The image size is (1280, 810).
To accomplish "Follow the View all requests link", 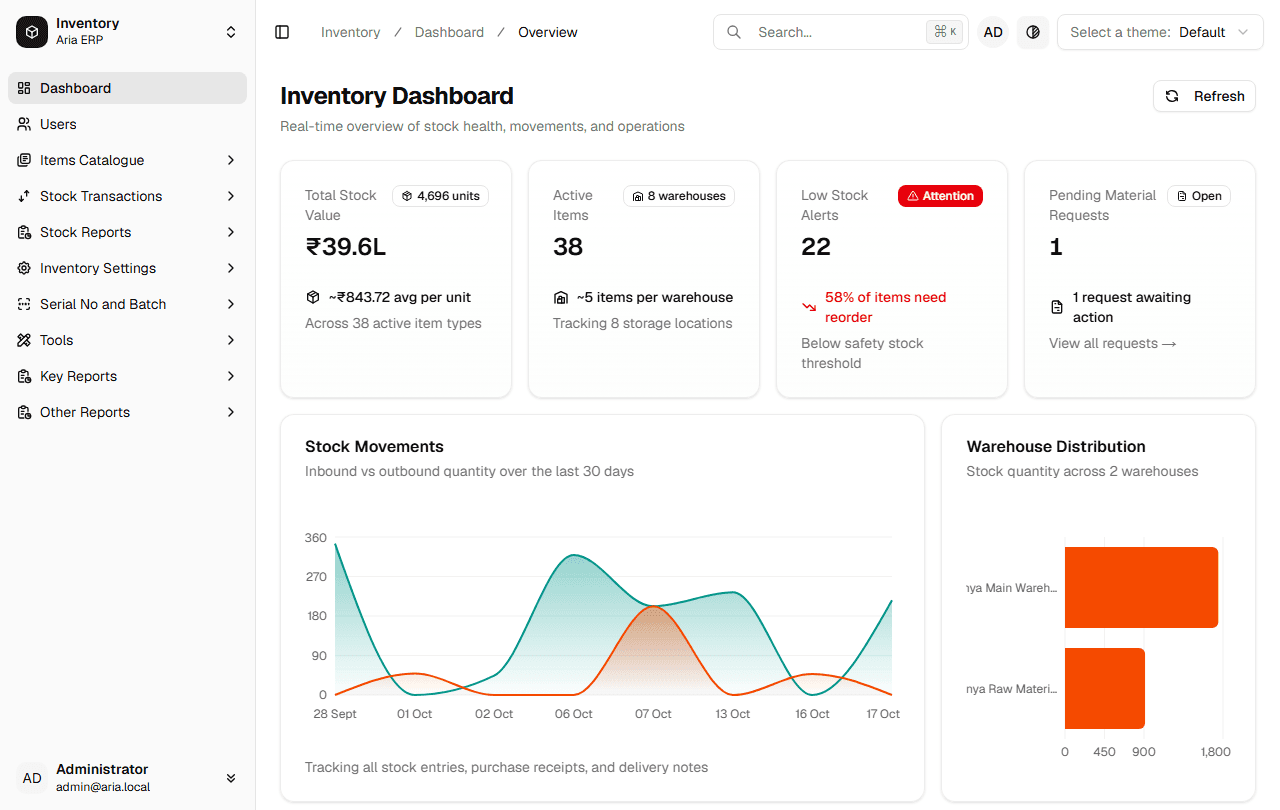I will point(1112,343).
